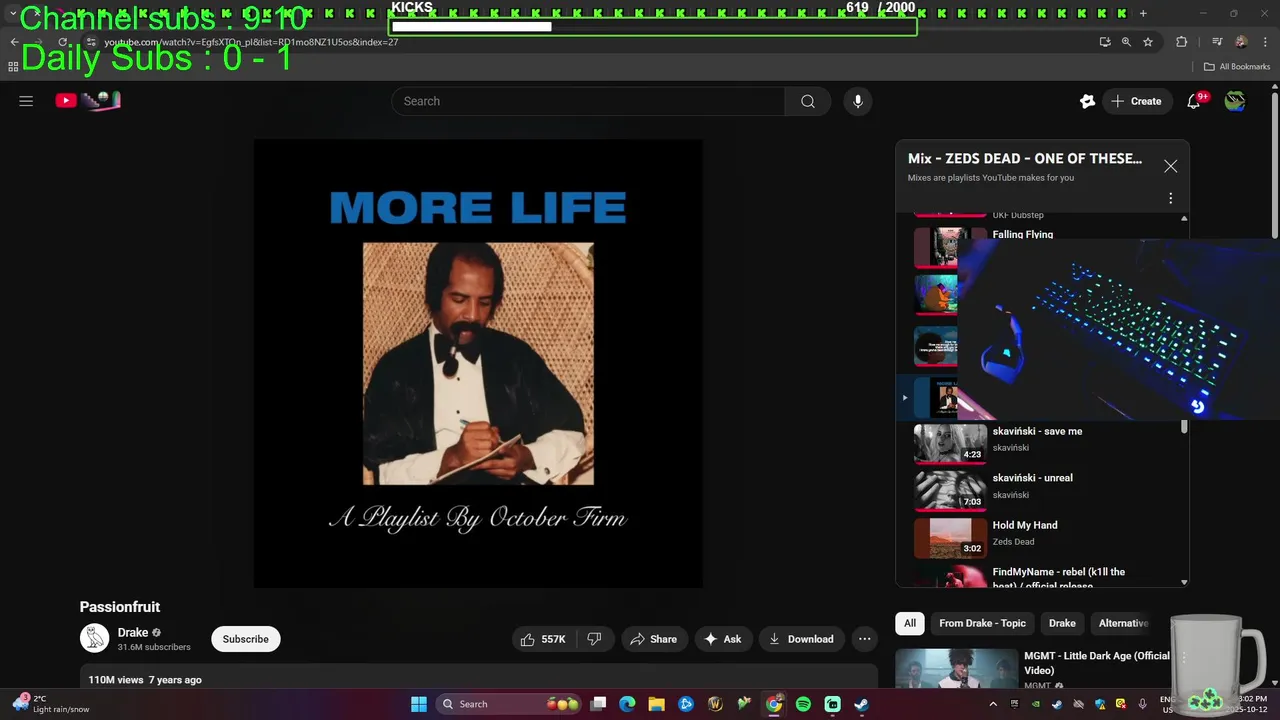
Task: Click the MGMT Little Dark Age thumbnail
Action: tap(956, 668)
